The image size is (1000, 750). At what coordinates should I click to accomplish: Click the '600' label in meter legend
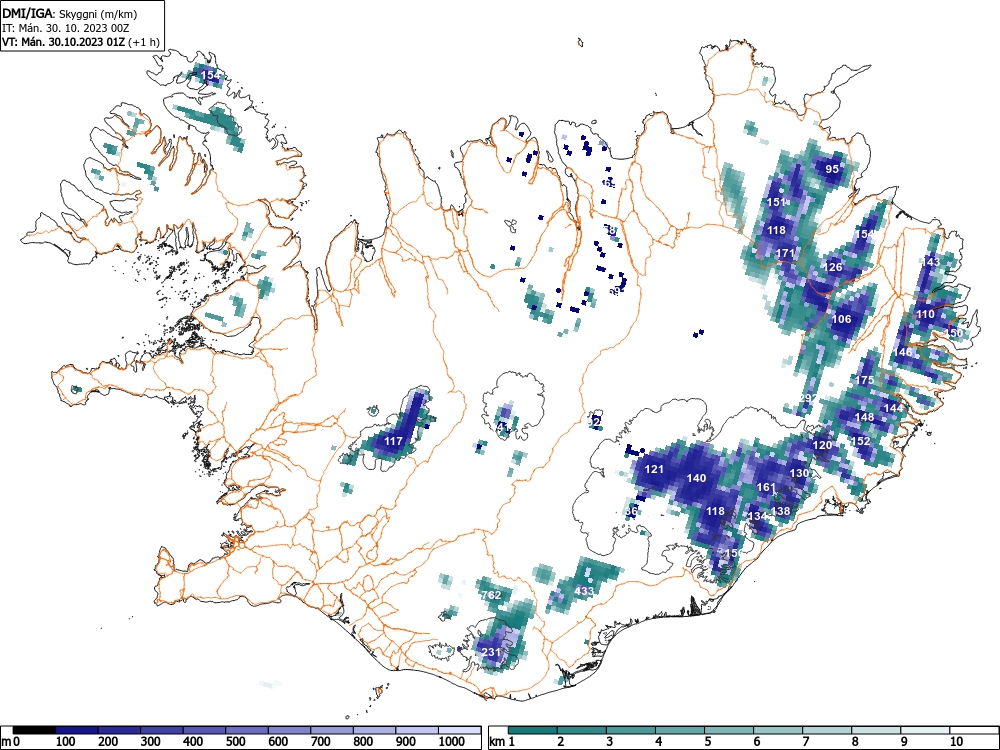pos(278,742)
